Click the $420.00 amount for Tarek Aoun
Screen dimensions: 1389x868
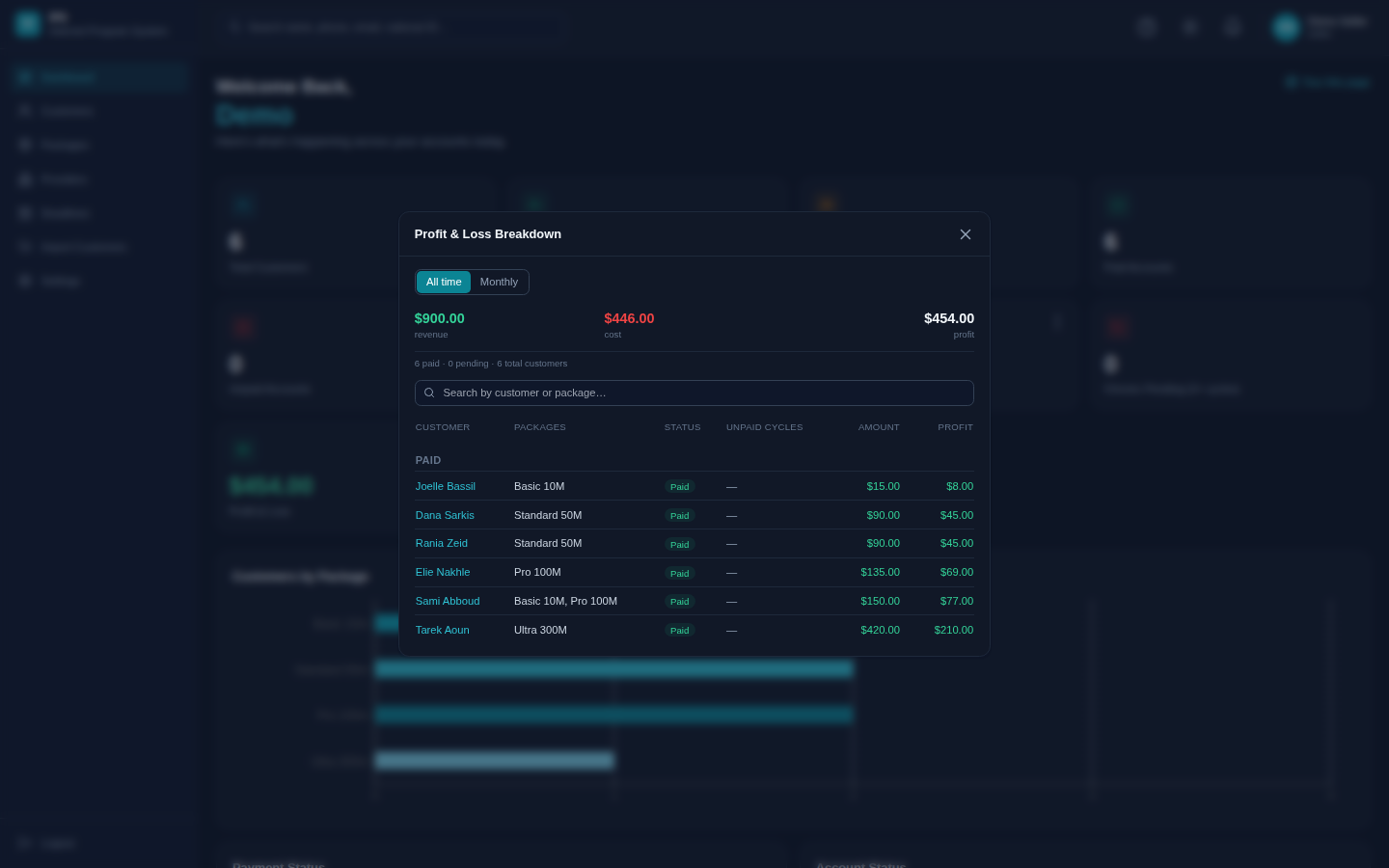point(881,630)
